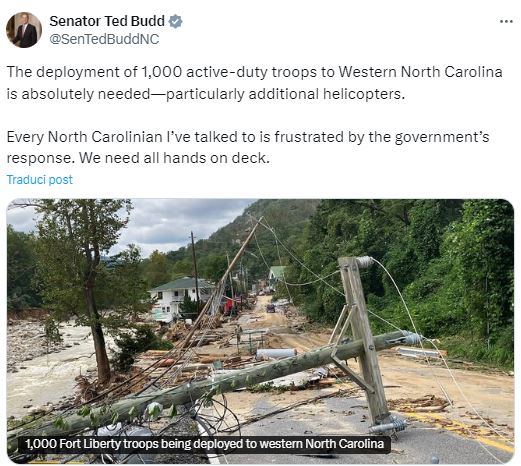The width and height of the screenshot is (521, 466).
Task: Click the Fort Liberty troops caption overlay
Action: click(x=204, y=444)
